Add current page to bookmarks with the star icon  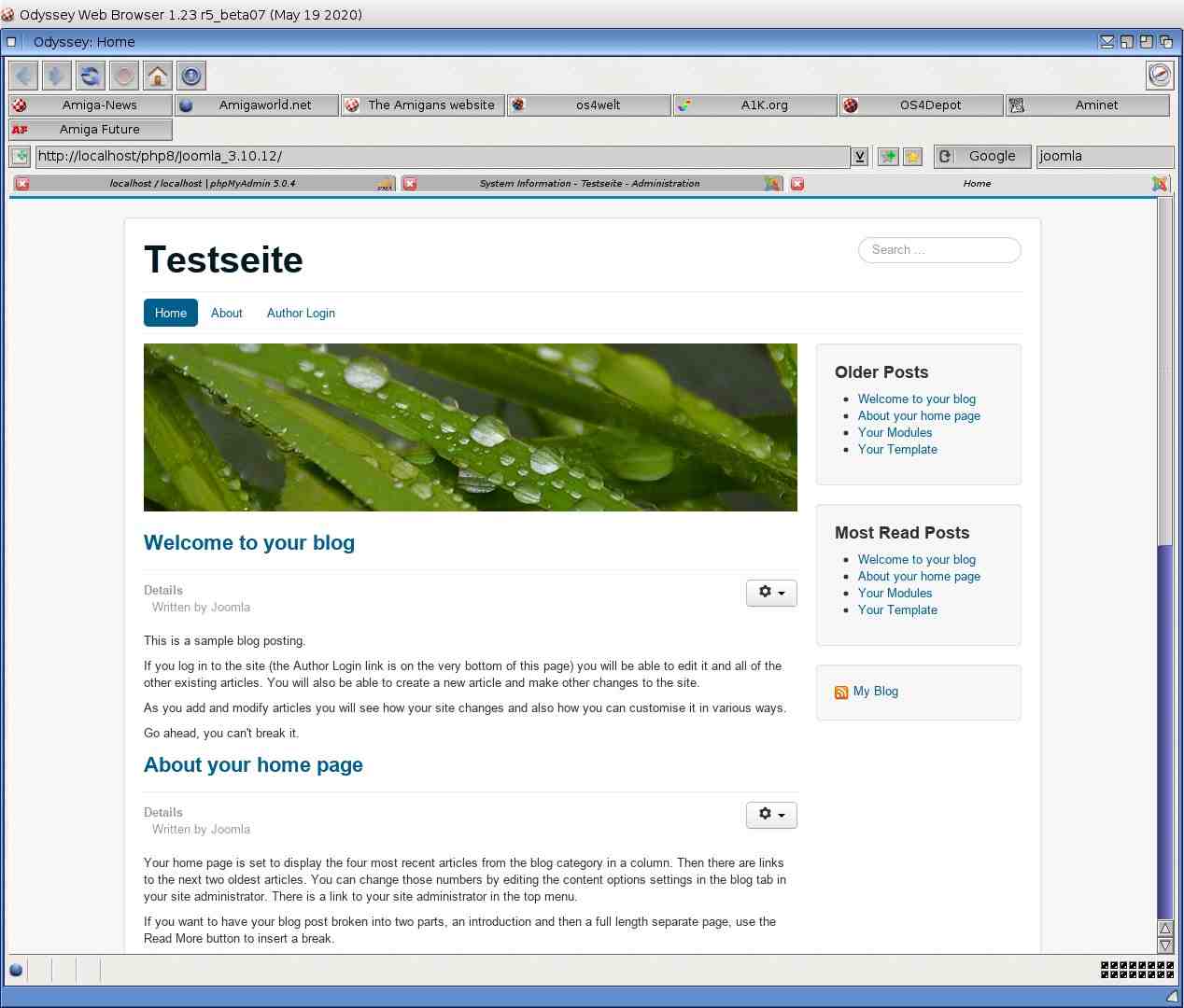coord(912,157)
